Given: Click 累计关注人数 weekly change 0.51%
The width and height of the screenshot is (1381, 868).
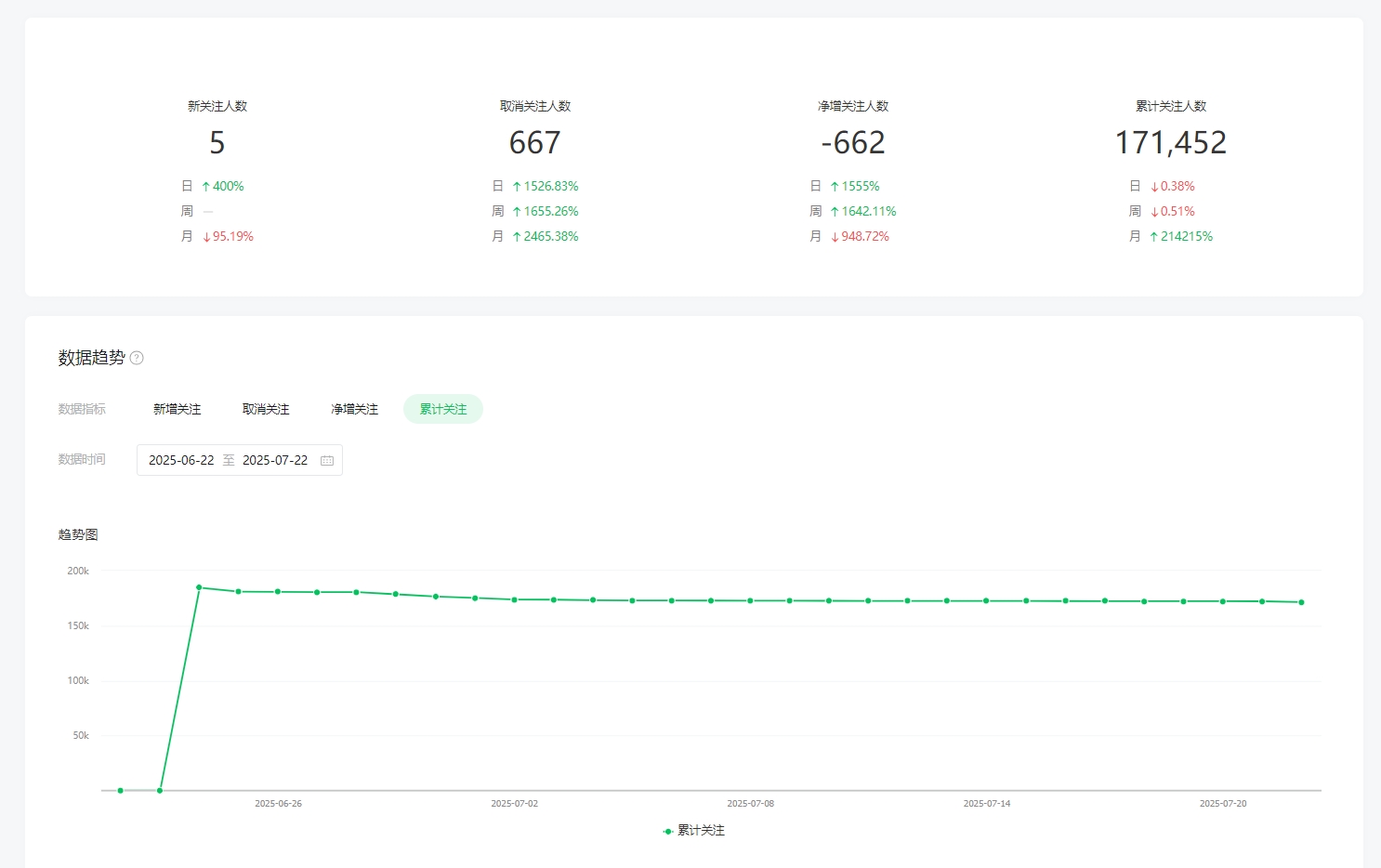Looking at the screenshot, I should tap(1173, 212).
